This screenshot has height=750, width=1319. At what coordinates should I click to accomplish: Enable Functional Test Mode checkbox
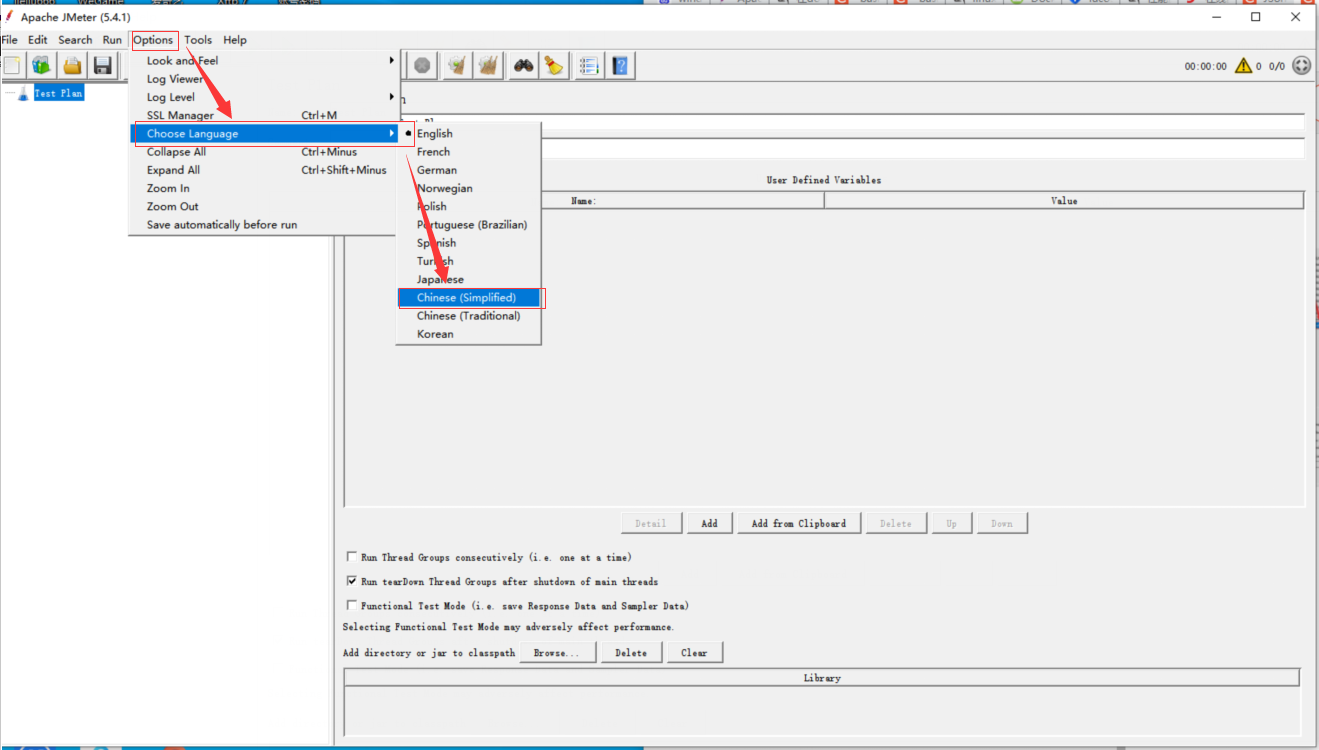[351, 605]
